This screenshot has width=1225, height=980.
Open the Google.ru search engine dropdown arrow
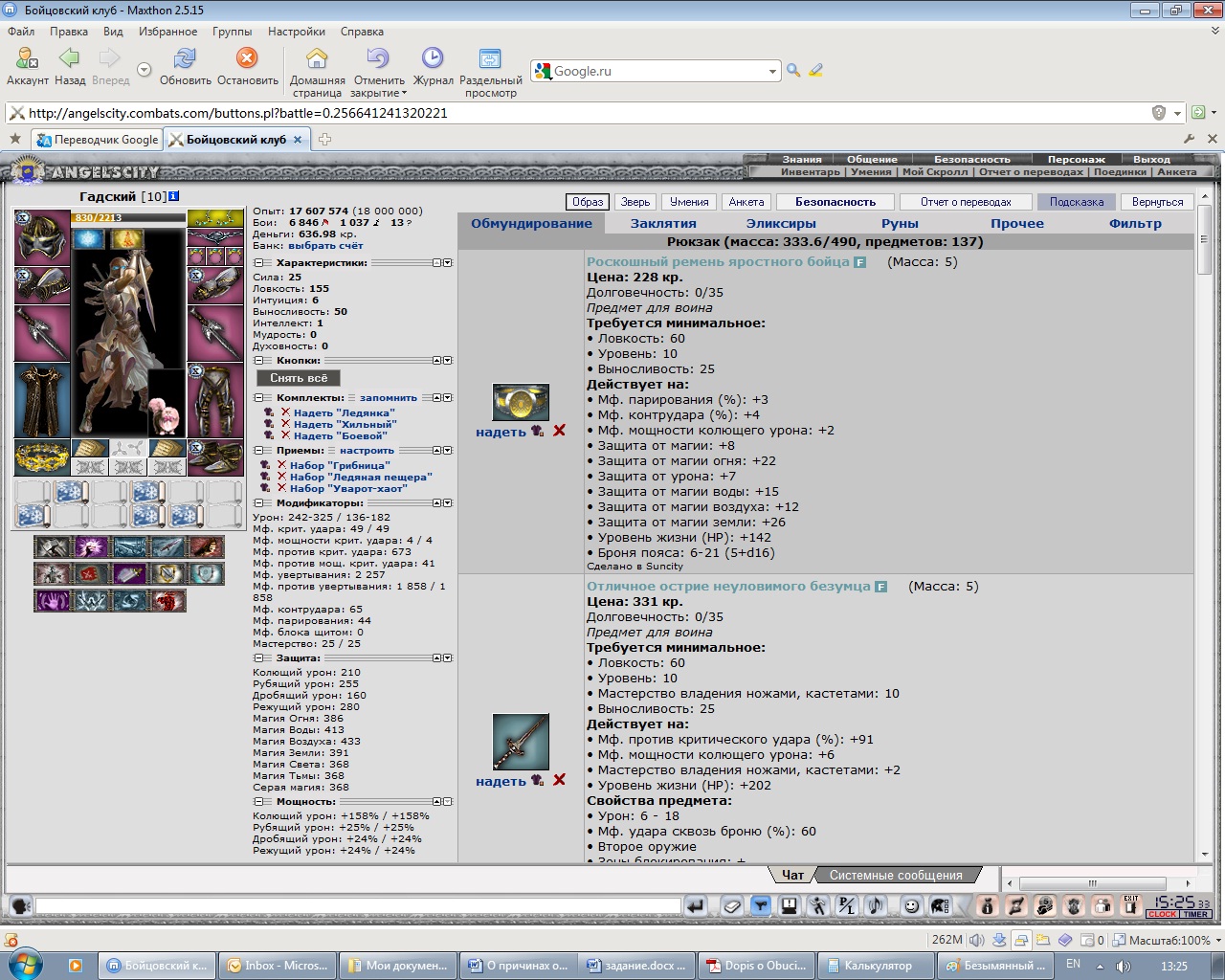click(772, 71)
